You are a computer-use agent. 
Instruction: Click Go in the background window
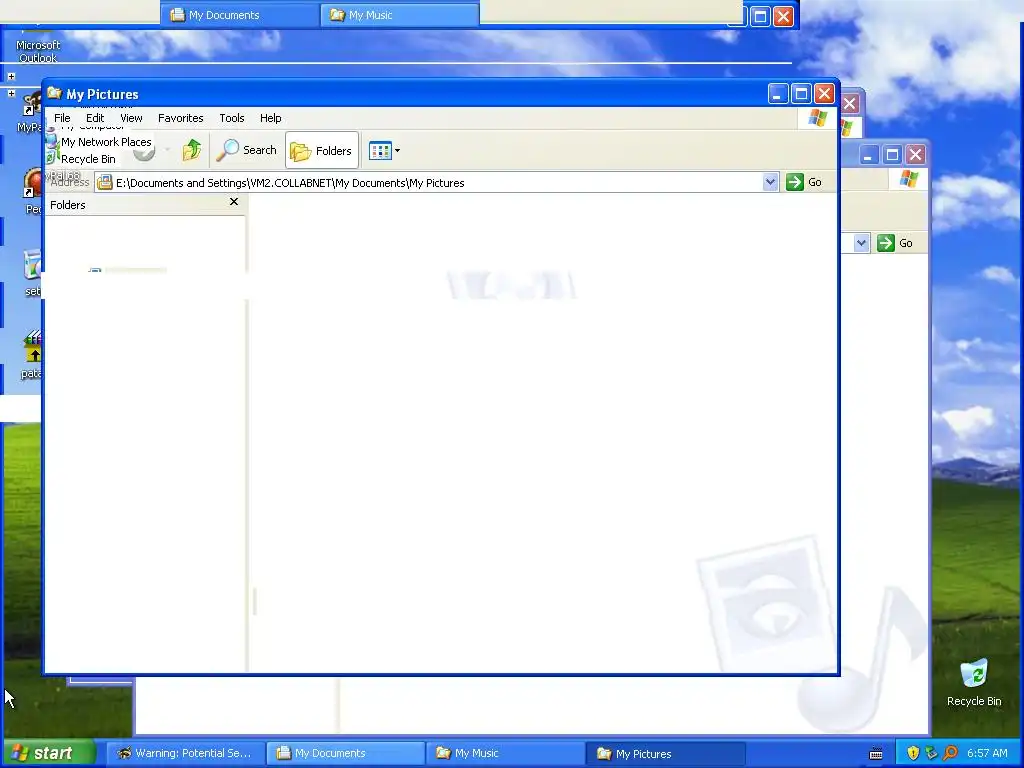point(895,243)
